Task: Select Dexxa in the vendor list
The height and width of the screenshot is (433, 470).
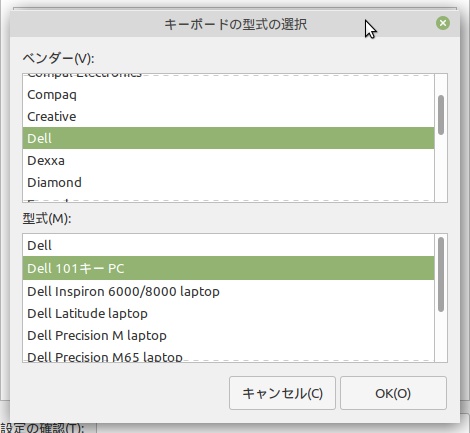Action: [228, 160]
